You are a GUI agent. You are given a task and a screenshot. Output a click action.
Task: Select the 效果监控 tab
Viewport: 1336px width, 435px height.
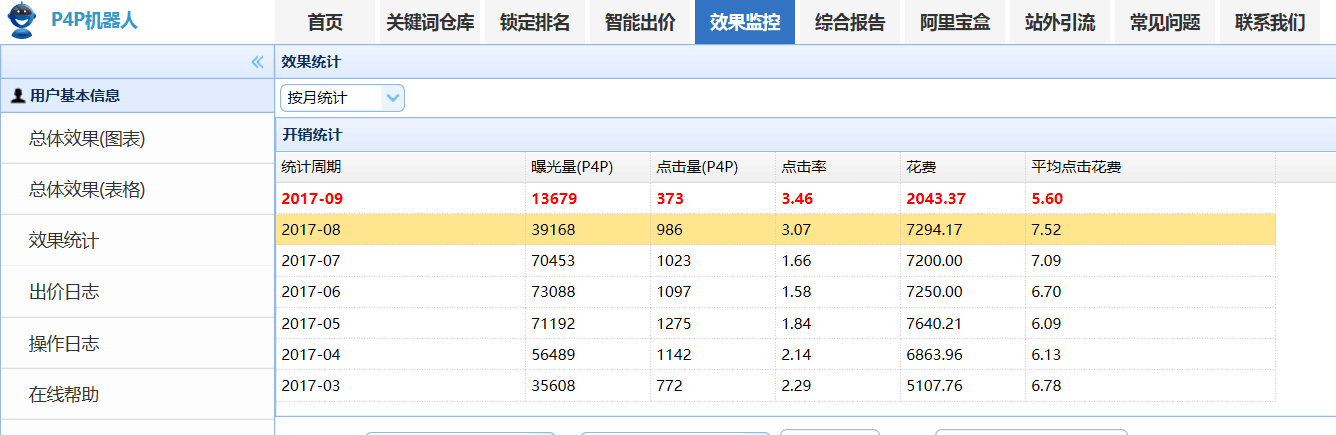(745, 22)
